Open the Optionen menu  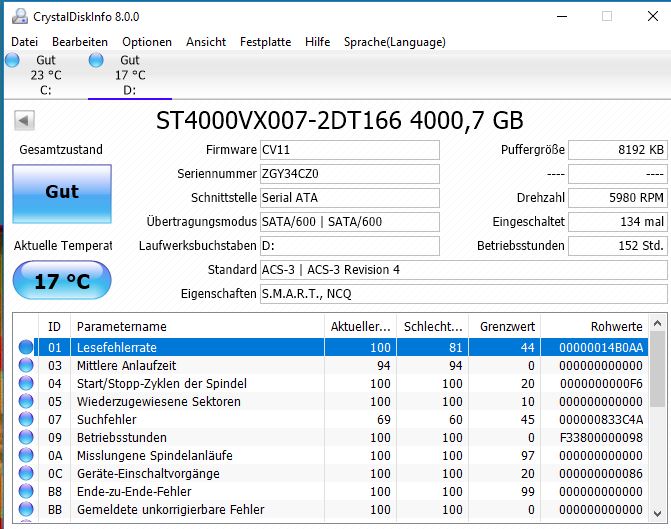point(147,42)
